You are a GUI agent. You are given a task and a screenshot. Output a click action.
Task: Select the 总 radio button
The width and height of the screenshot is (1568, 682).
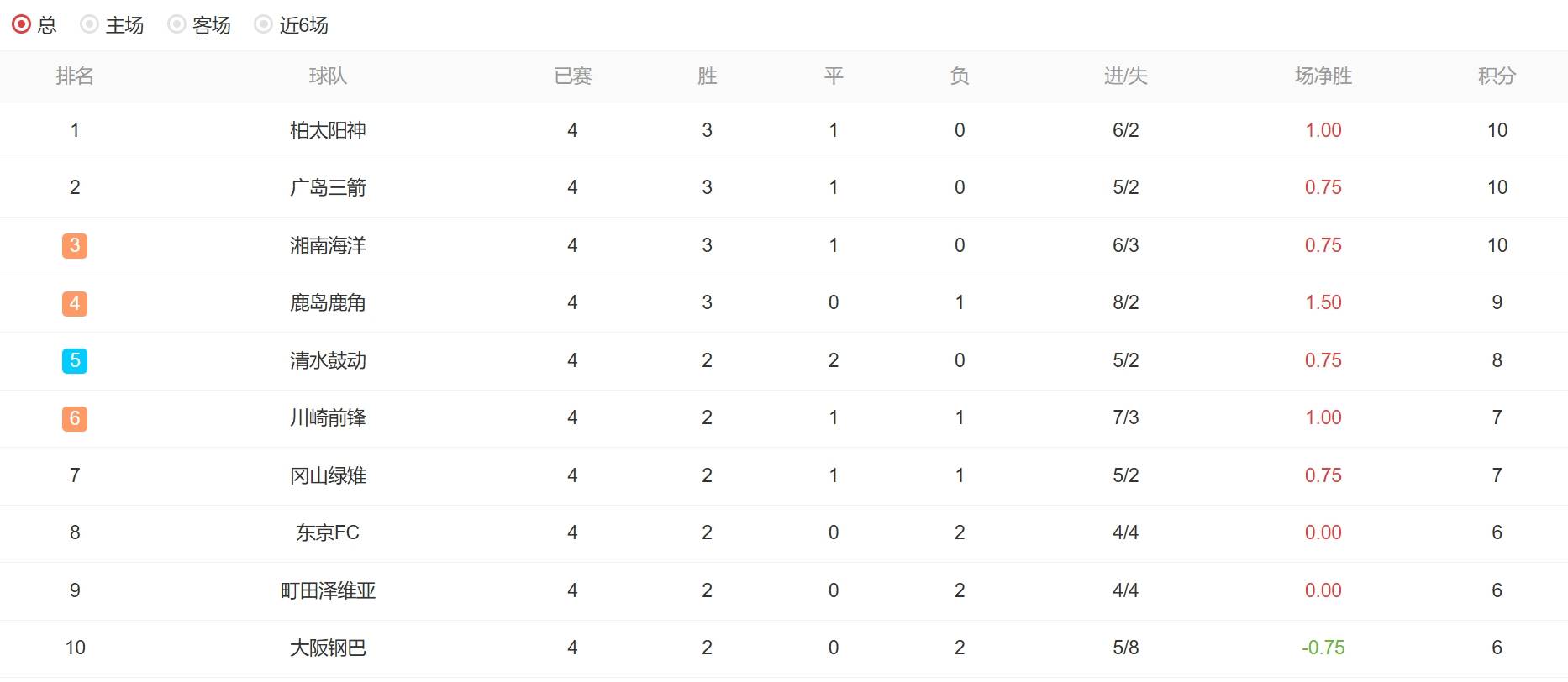[x=22, y=24]
